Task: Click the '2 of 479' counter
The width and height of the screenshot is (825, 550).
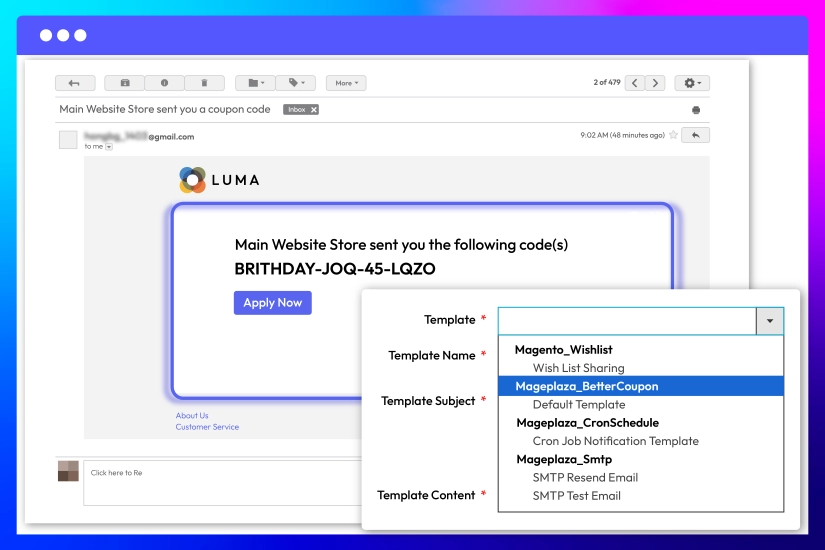Action: click(607, 83)
